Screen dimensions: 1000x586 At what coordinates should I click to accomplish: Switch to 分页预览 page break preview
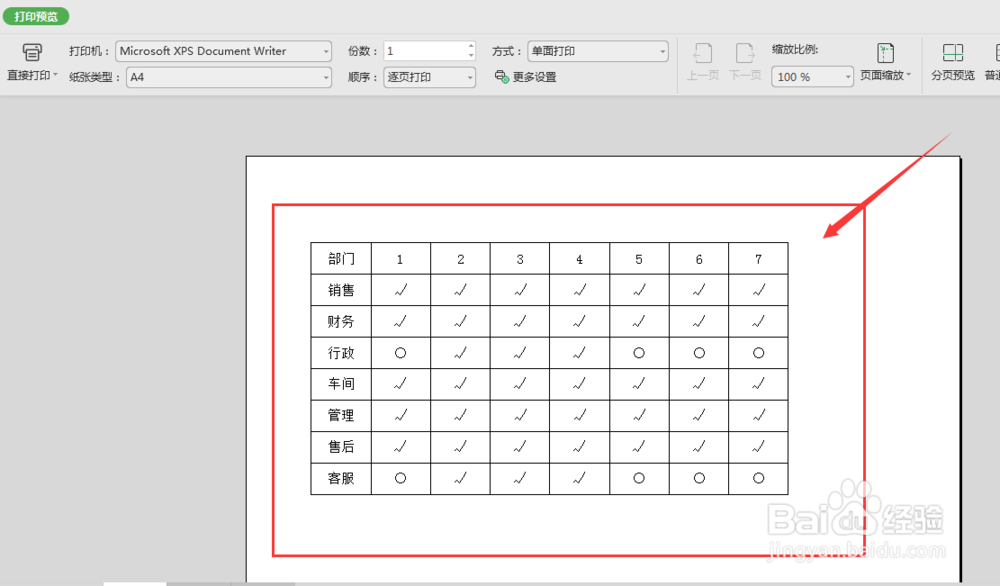[x=953, y=62]
